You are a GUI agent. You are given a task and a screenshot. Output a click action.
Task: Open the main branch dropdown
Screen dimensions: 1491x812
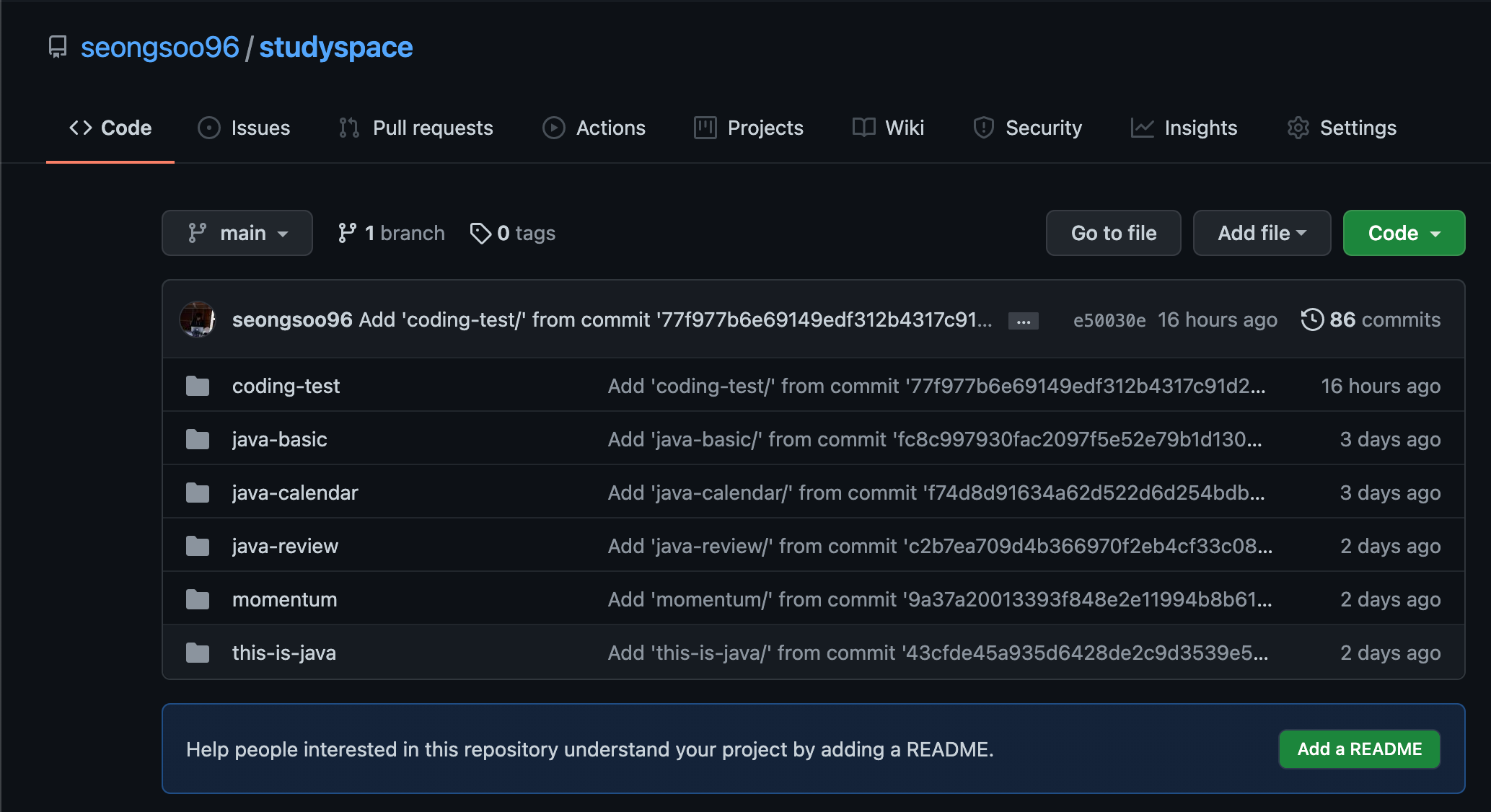[237, 233]
